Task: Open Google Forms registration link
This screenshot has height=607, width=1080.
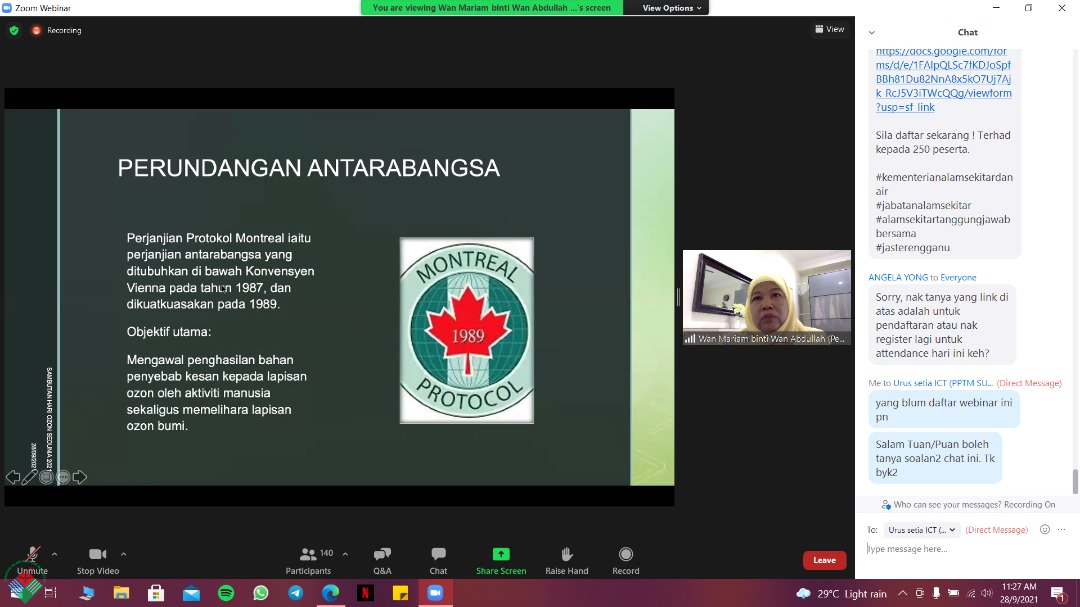Action: tap(944, 79)
